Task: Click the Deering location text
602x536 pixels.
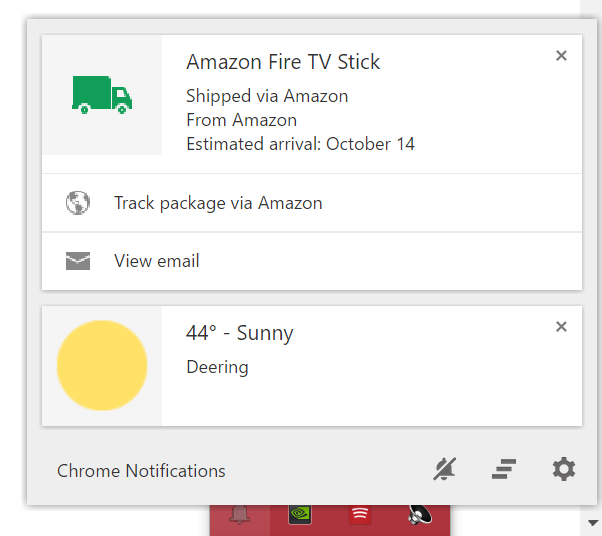Action: [217, 367]
